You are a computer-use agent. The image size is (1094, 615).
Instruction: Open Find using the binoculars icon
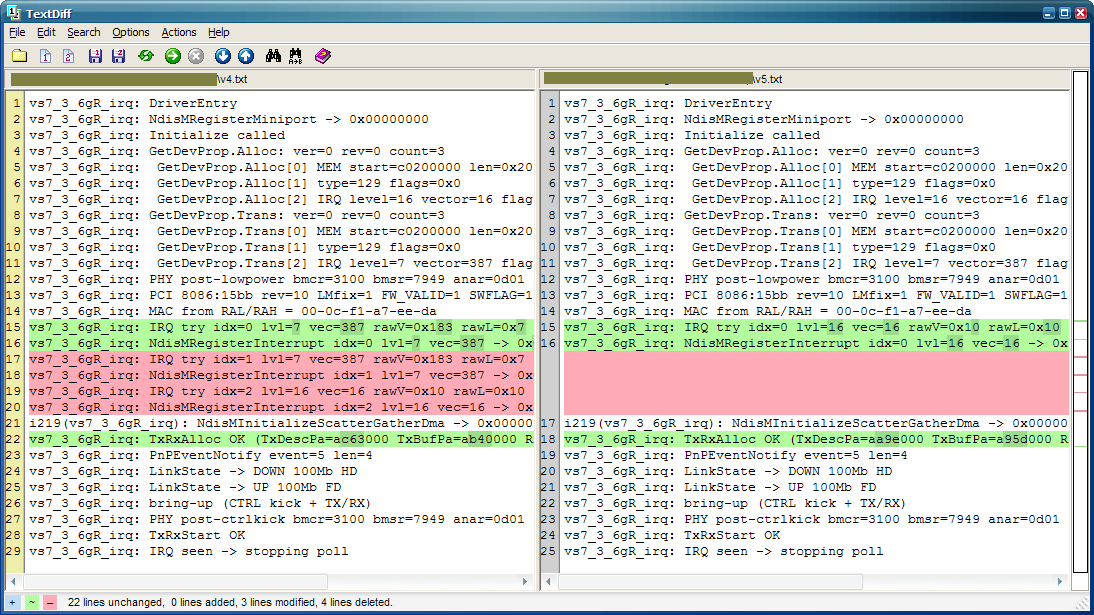coord(273,56)
